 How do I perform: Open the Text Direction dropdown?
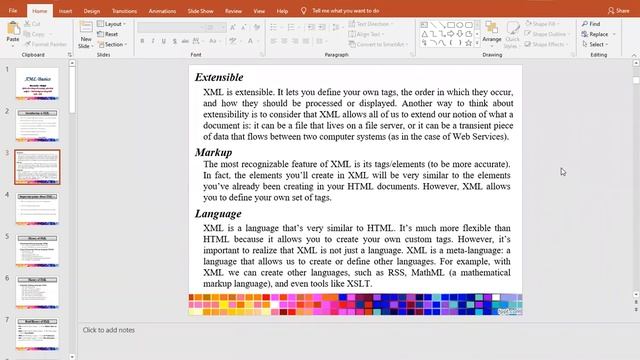tap(371, 24)
